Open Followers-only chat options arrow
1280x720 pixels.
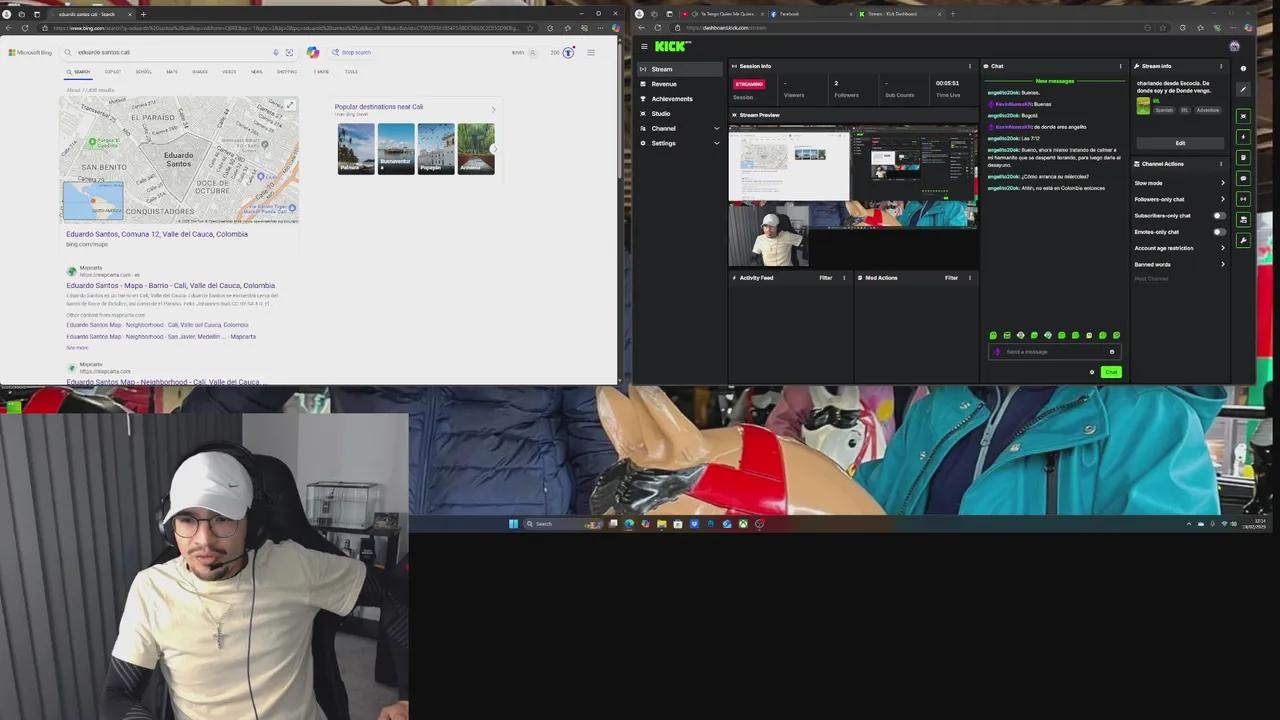(x=1222, y=199)
